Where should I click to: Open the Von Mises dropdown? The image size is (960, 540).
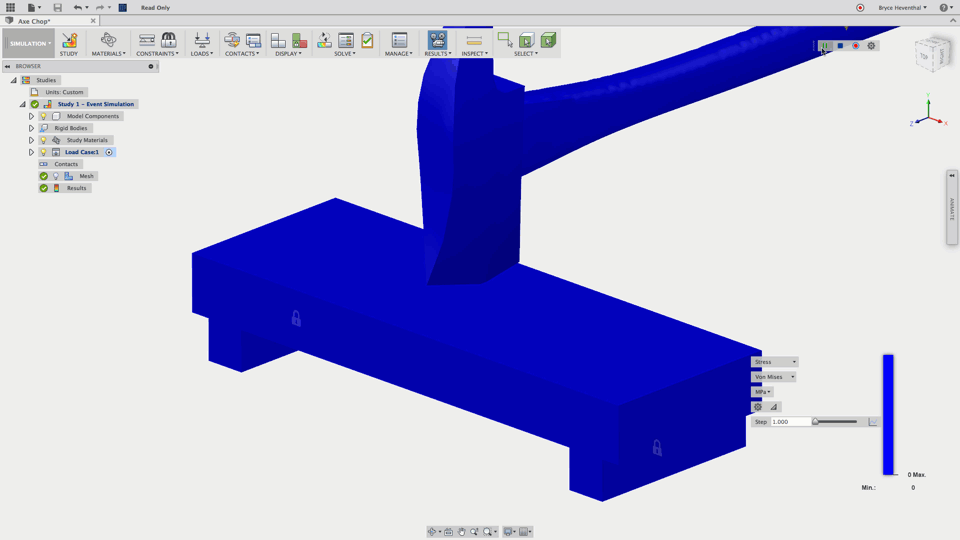point(774,377)
